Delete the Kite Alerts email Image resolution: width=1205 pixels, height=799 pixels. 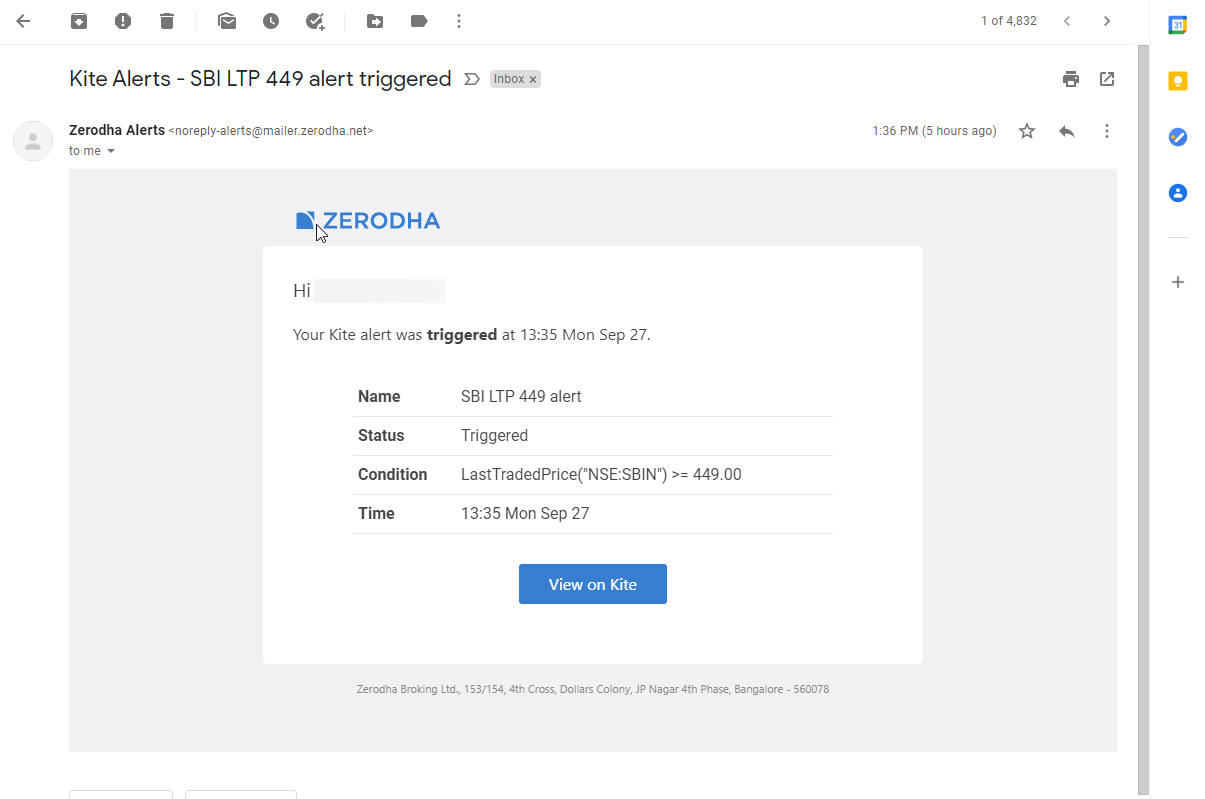coord(167,21)
